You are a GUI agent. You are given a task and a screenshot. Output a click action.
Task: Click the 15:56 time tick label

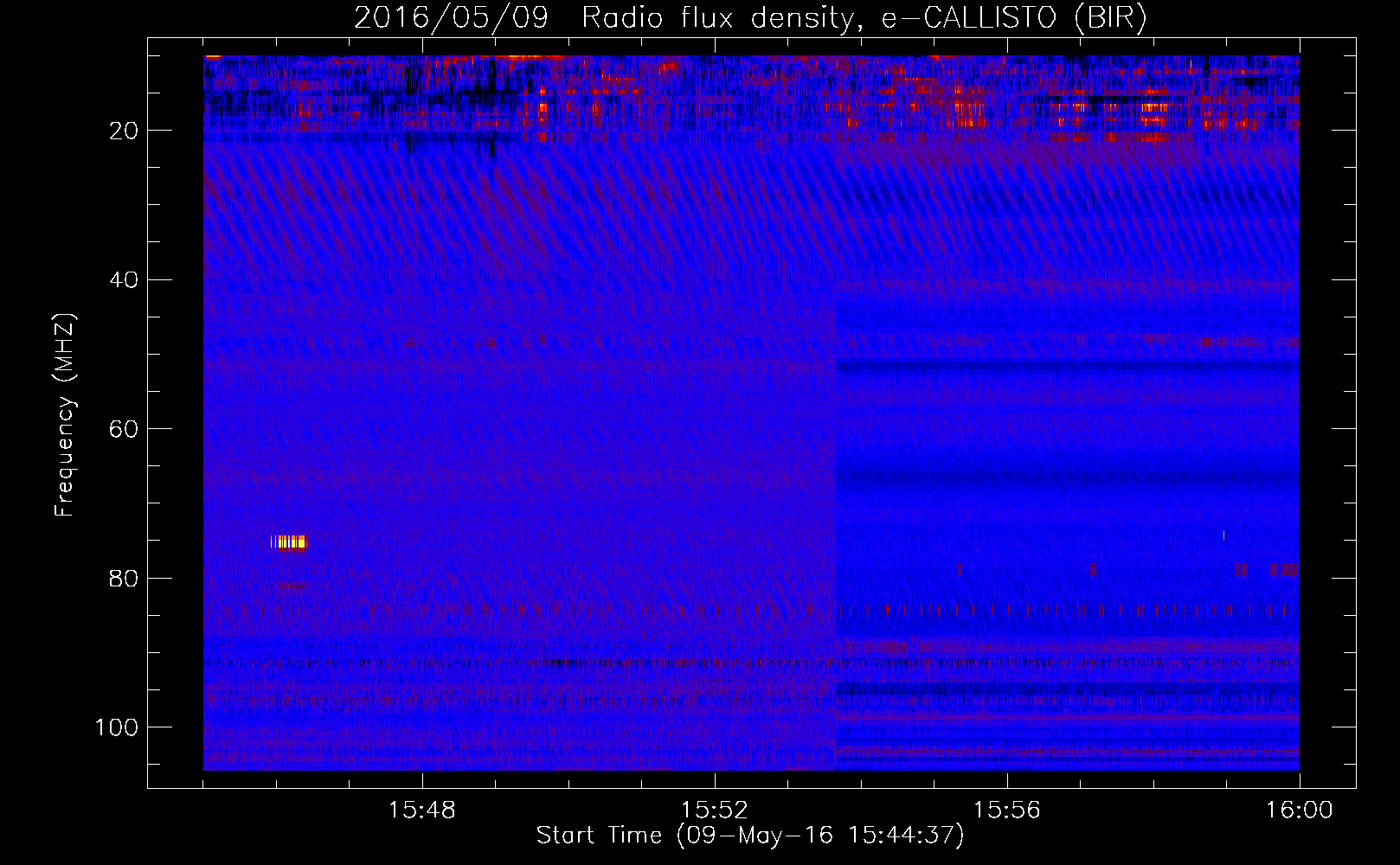[1006, 810]
